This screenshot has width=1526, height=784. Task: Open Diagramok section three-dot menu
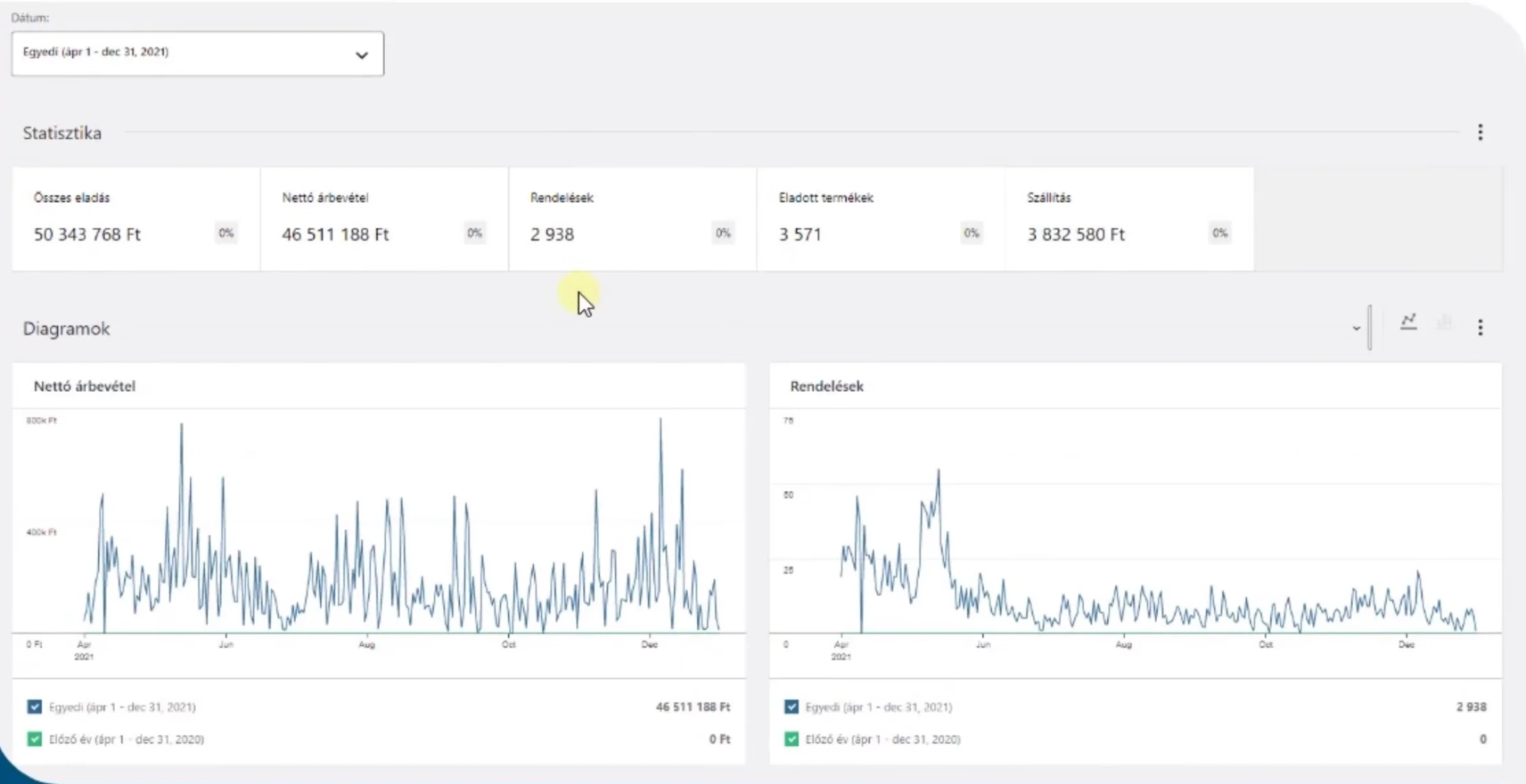pyautogui.click(x=1480, y=328)
